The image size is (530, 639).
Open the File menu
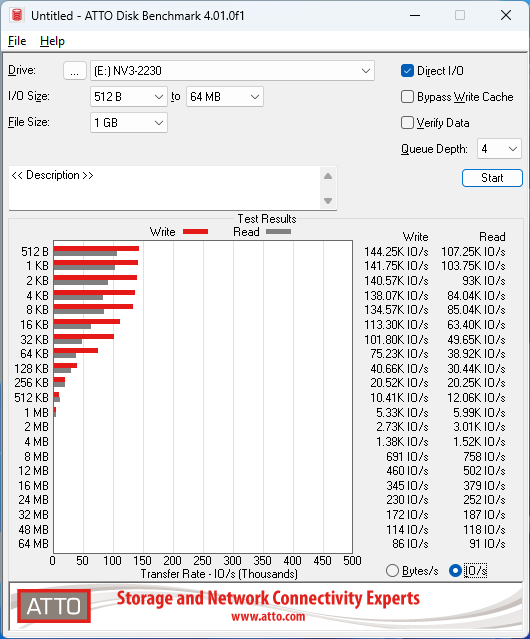(17, 41)
